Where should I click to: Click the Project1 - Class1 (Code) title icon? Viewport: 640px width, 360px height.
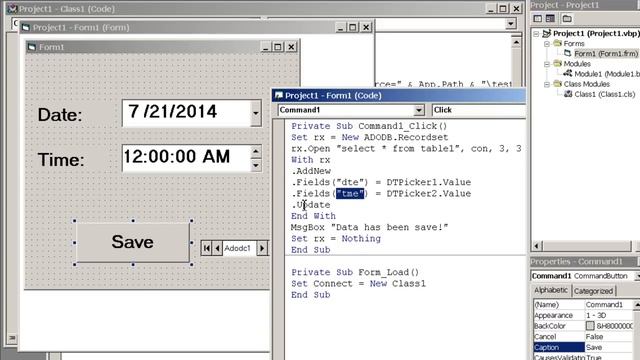pos(12,9)
